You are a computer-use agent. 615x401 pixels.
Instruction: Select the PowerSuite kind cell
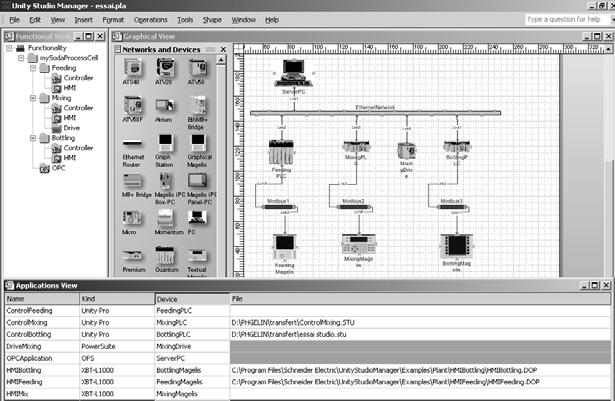[x=117, y=346]
